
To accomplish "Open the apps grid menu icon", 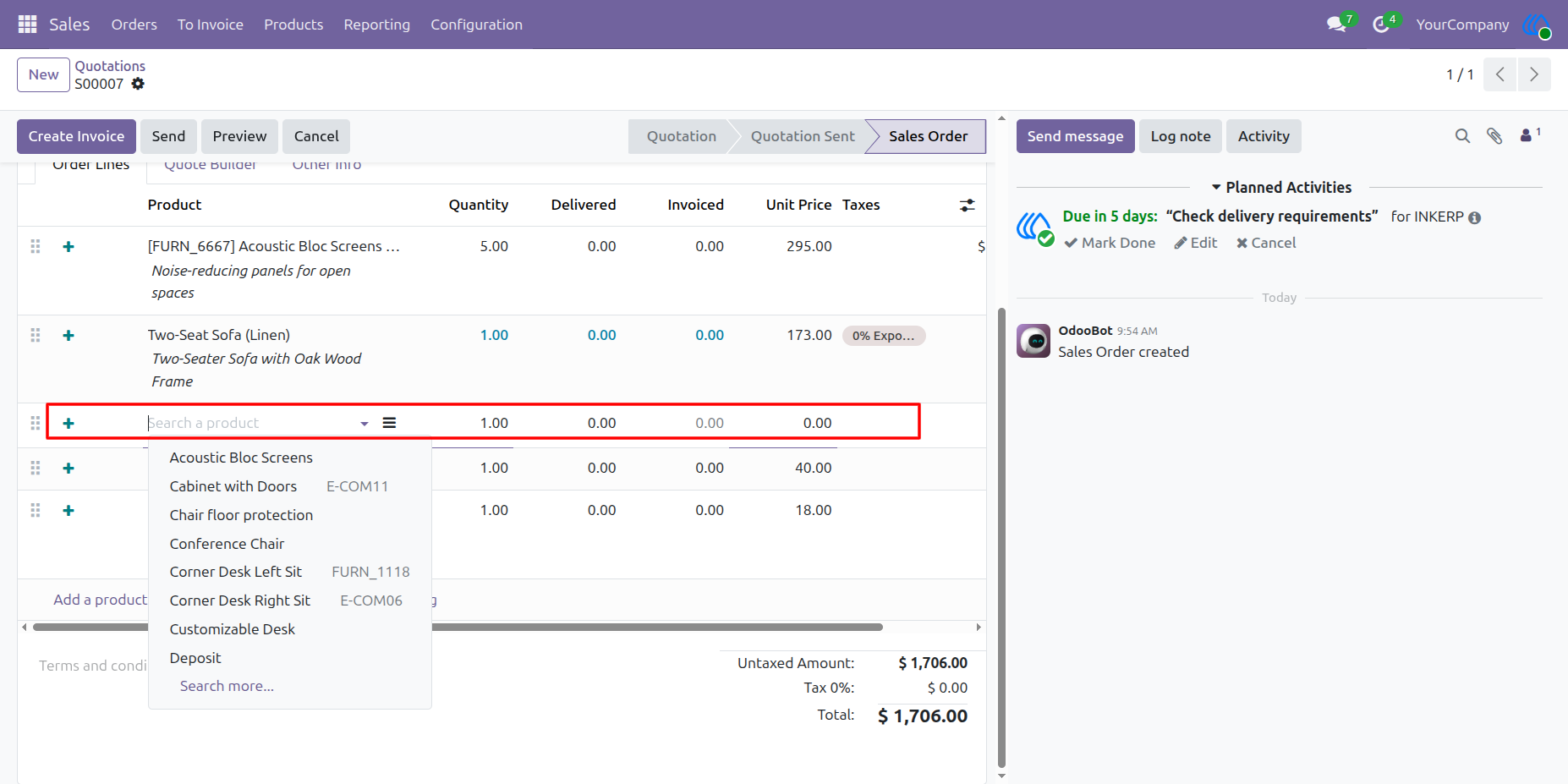I will coord(27,25).
